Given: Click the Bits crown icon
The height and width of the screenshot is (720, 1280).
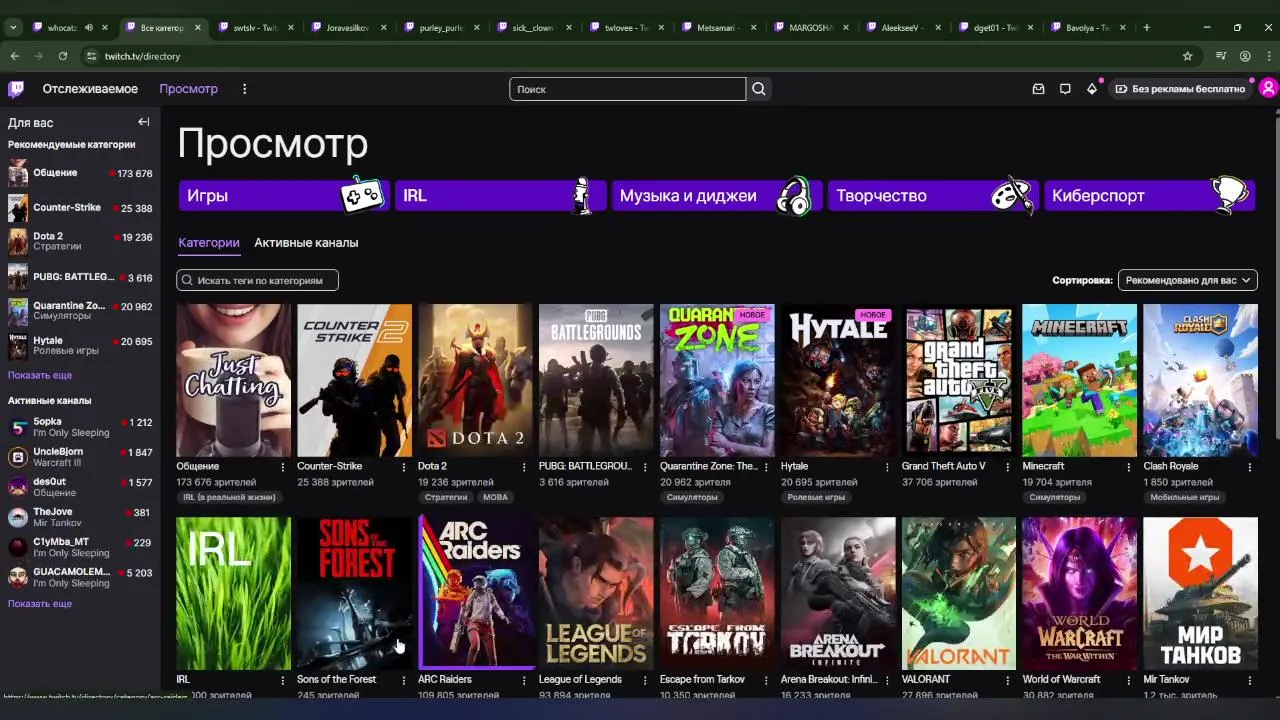Looking at the screenshot, I should click(x=1092, y=89).
